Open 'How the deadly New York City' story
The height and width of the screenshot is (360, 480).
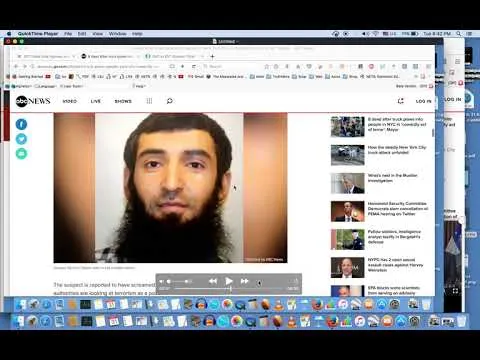pyautogui.click(x=397, y=150)
